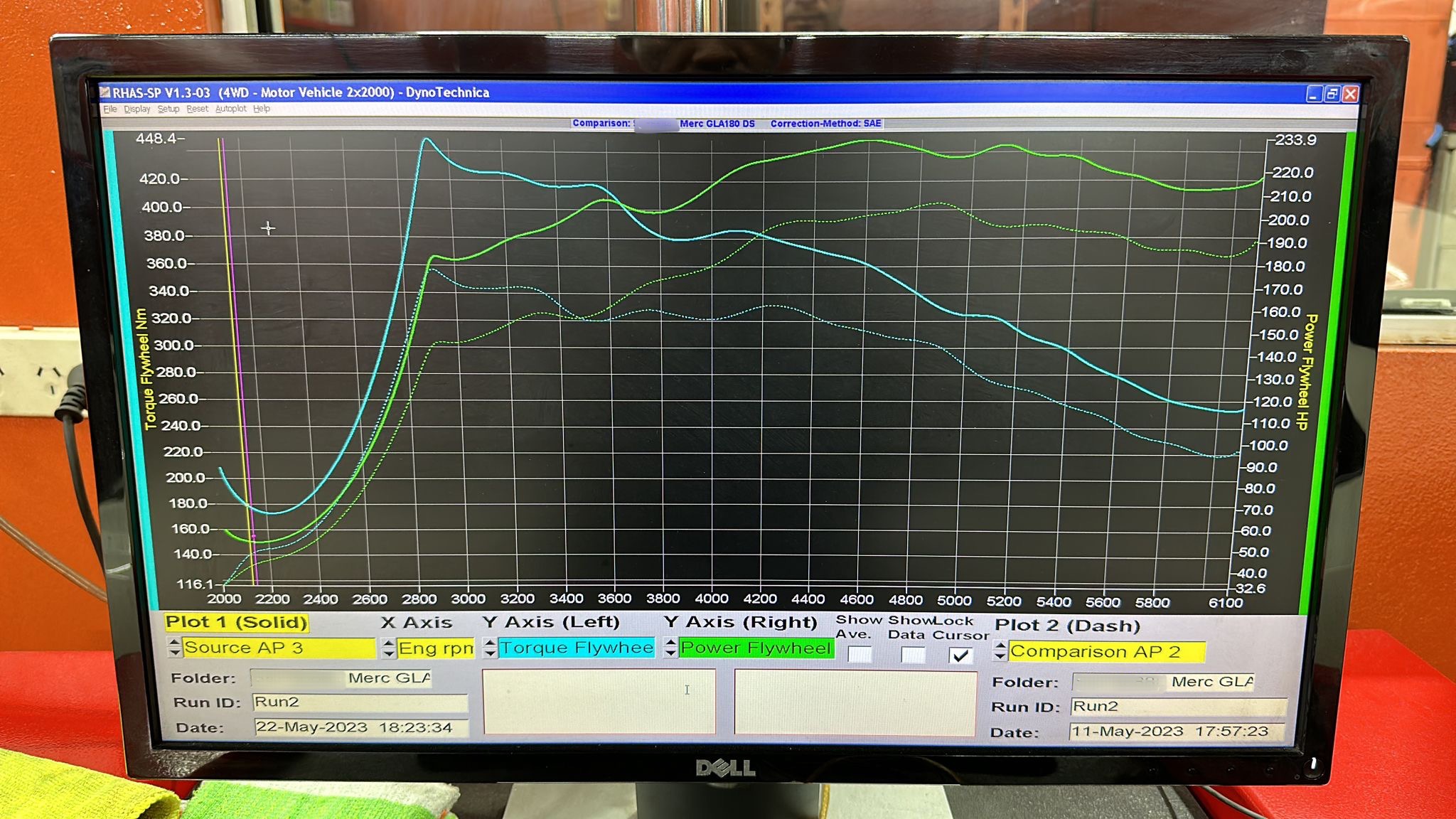Image resolution: width=1456 pixels, height=819 pixels.
Task: Click down arrow of Y Axis (Right) spinner
Action: point(670,653)
